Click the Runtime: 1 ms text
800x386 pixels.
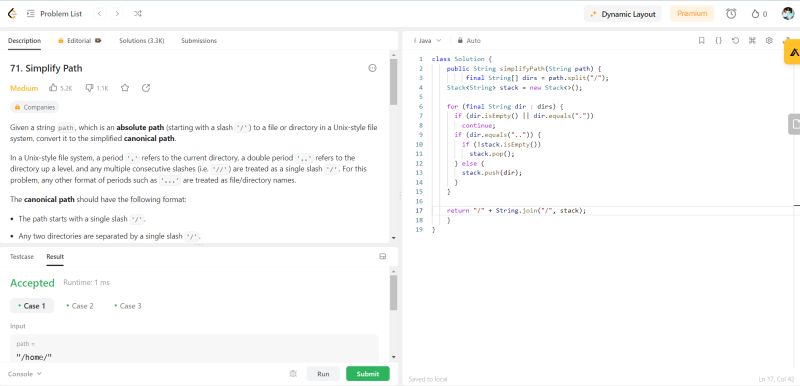tap(86, 282)
